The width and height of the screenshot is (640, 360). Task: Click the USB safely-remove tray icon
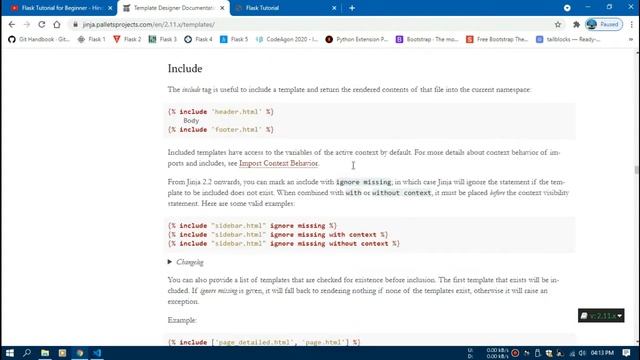[x=538, y=353]
